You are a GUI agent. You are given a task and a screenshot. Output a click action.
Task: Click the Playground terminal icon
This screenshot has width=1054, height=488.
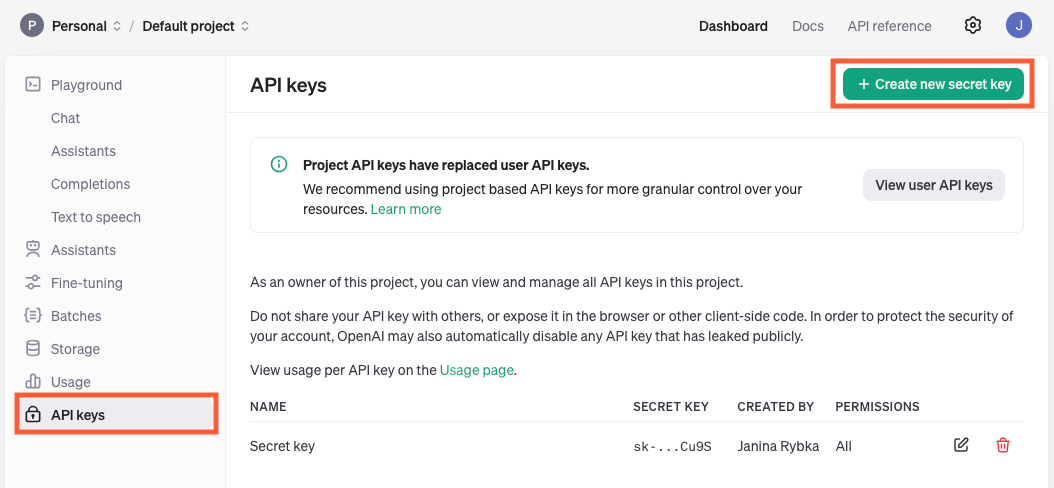[33, 85]
